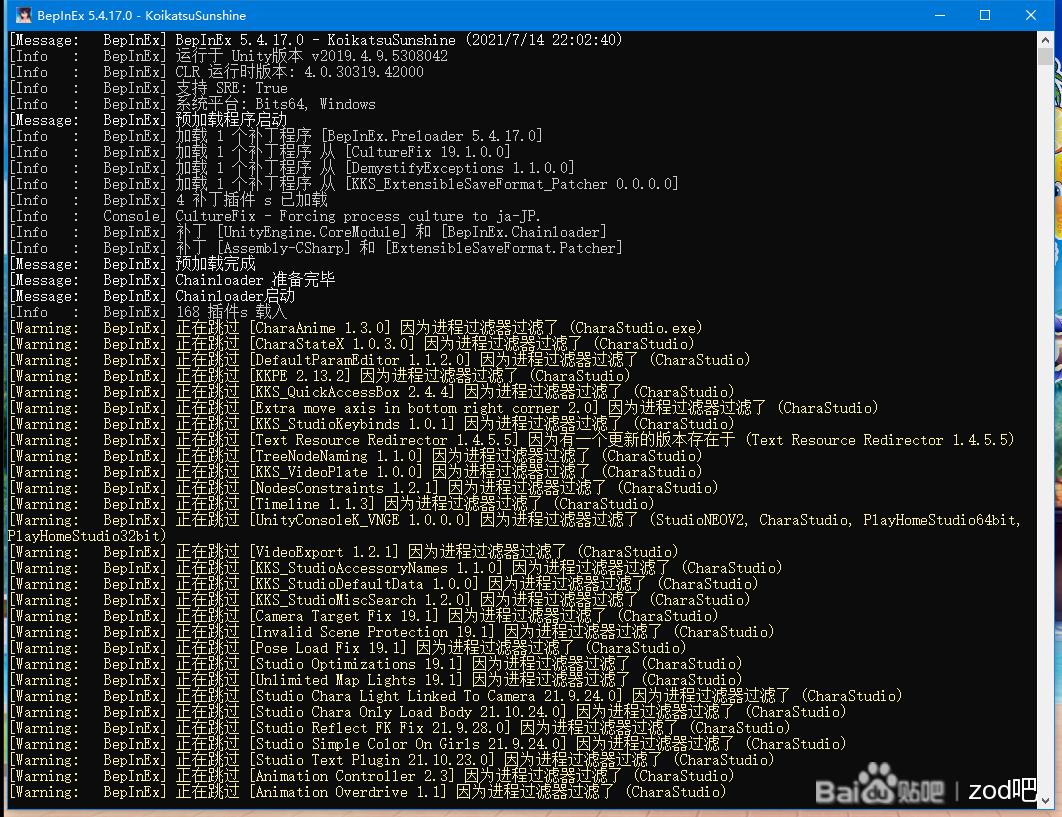Click the warning line for [CharaAnime 1.3.0]
The width and height of the screenshot is (1062, 817).
pyautogui.click(x=356, y=328)
